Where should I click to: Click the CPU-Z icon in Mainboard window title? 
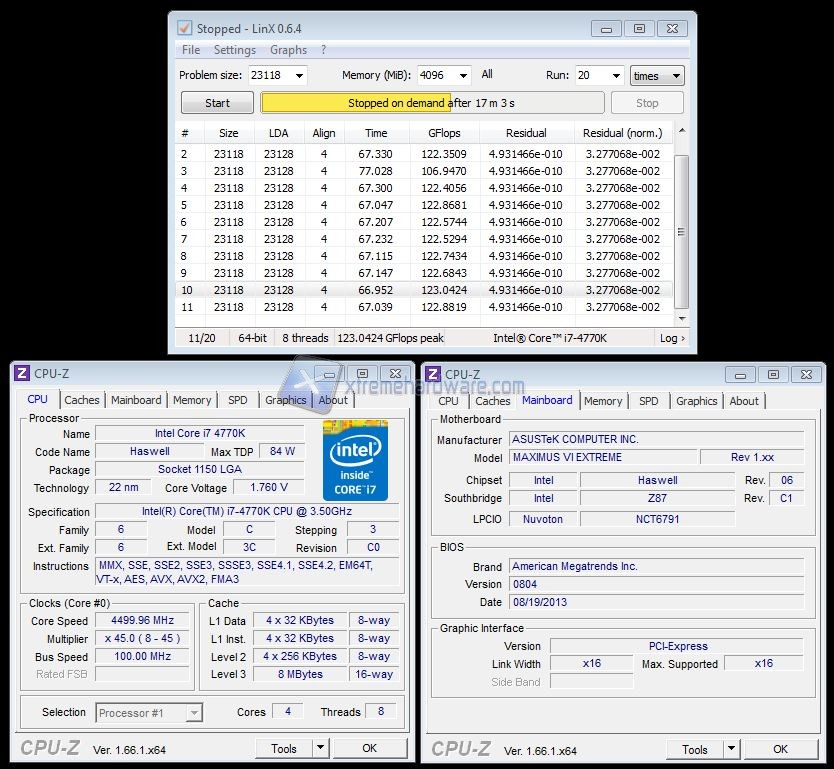[433, 374]
